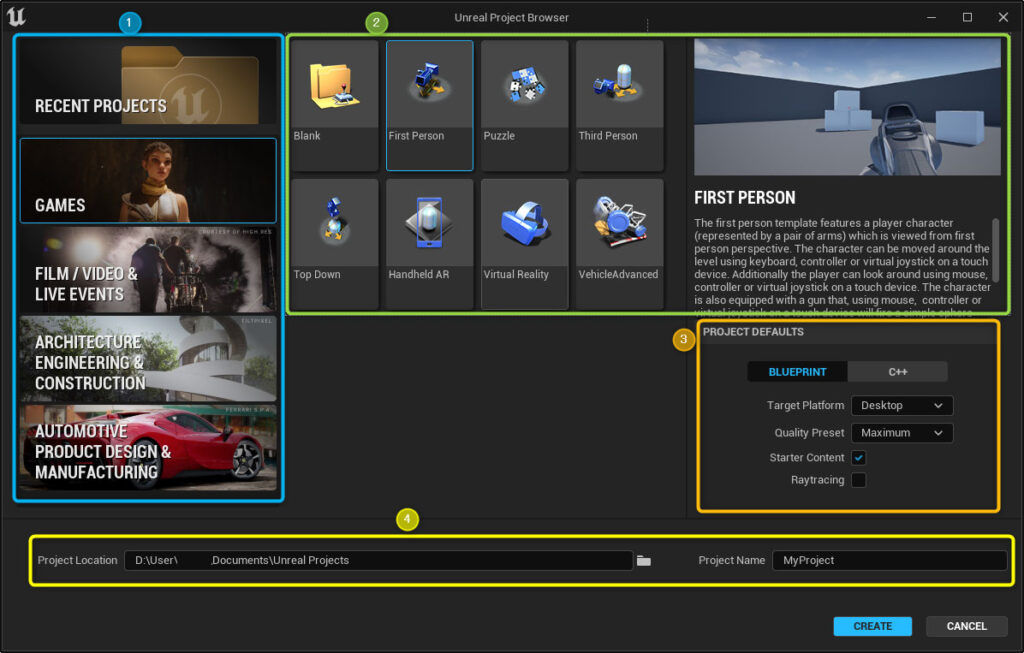Click the Quality Preset label
Screen dimensions: 1024x653
click(809, 433)
